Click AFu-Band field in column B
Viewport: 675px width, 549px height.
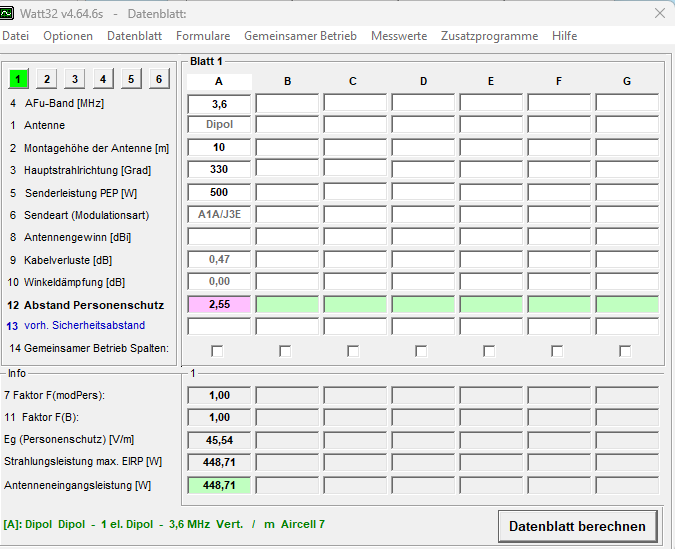click(x=287, y=104)
